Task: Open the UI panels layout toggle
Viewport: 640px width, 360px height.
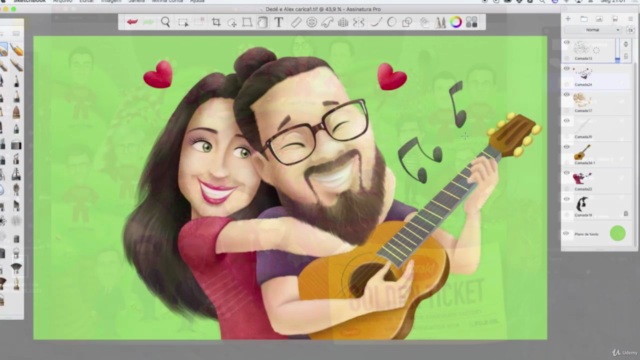Action: 472,22
